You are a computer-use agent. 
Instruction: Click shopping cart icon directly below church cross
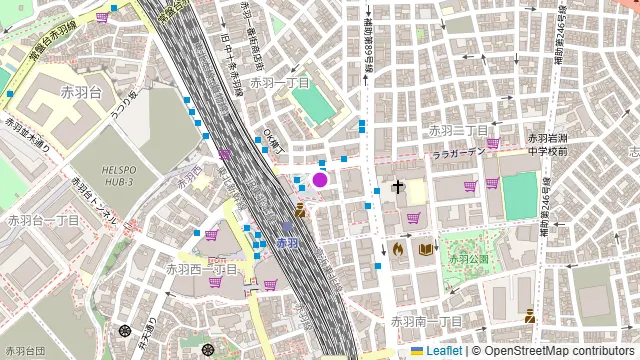point(413,218)
